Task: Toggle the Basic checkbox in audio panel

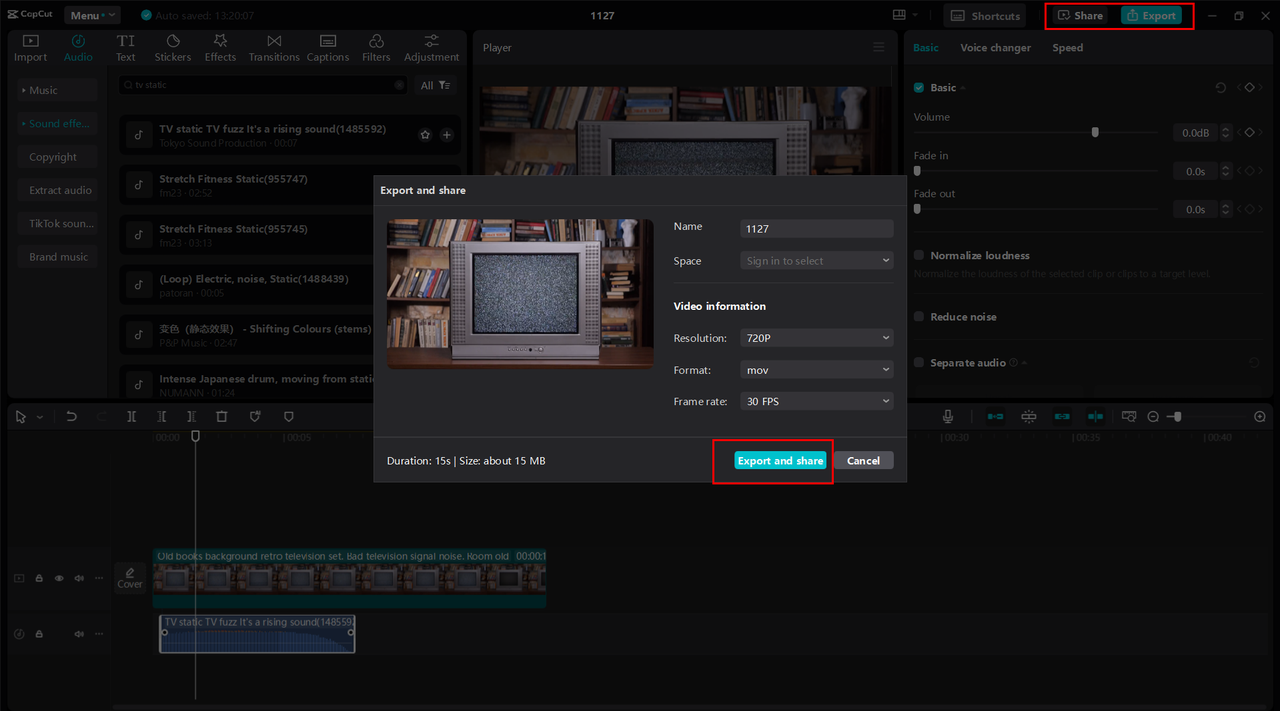Action: [919, 88]
